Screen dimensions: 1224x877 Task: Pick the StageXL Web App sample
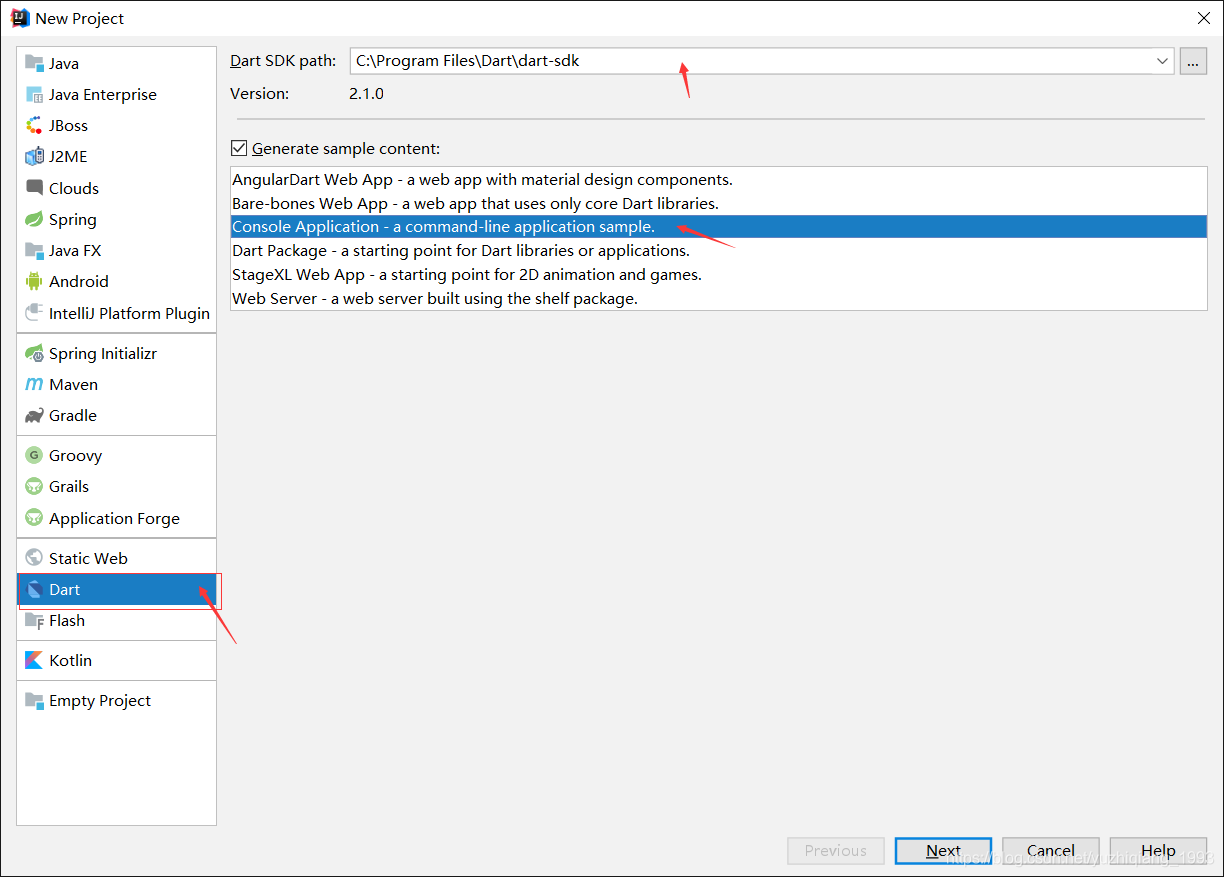718,274
